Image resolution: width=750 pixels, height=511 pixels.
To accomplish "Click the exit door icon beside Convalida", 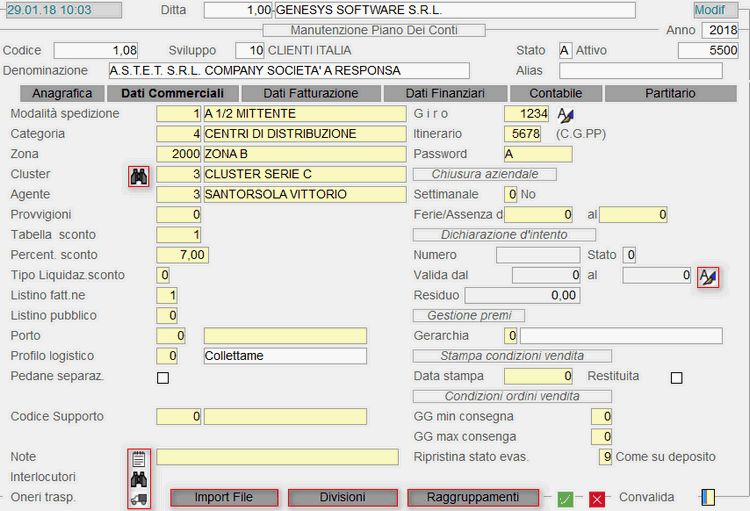I will click(x=708, y=497).
